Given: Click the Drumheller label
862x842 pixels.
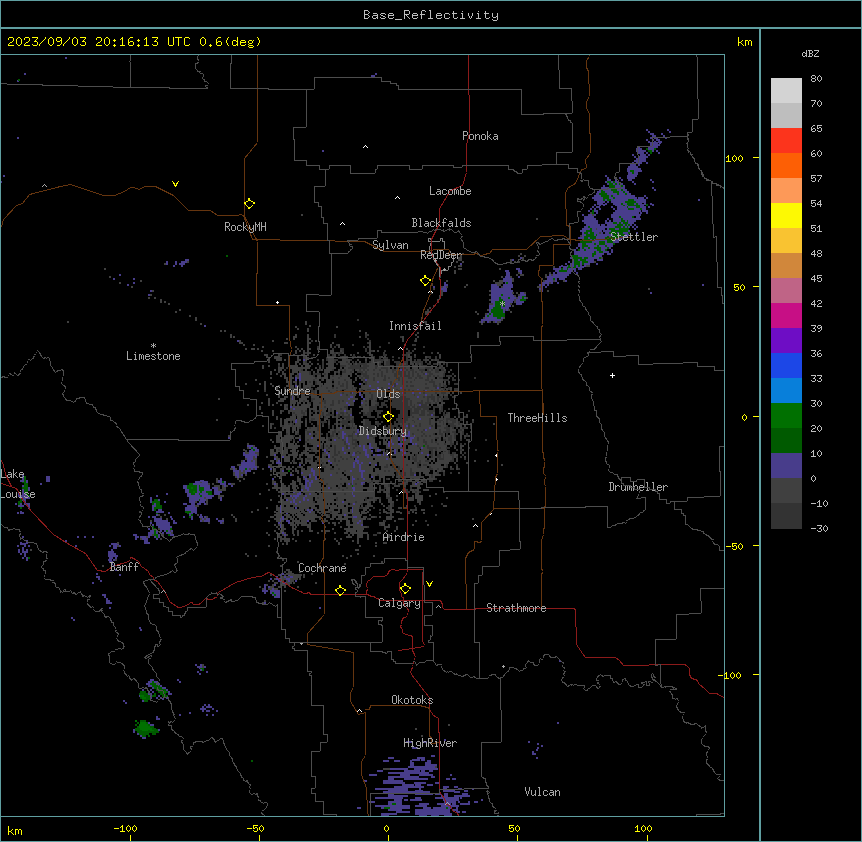Looking at the screenshot, I should point(638,487).
